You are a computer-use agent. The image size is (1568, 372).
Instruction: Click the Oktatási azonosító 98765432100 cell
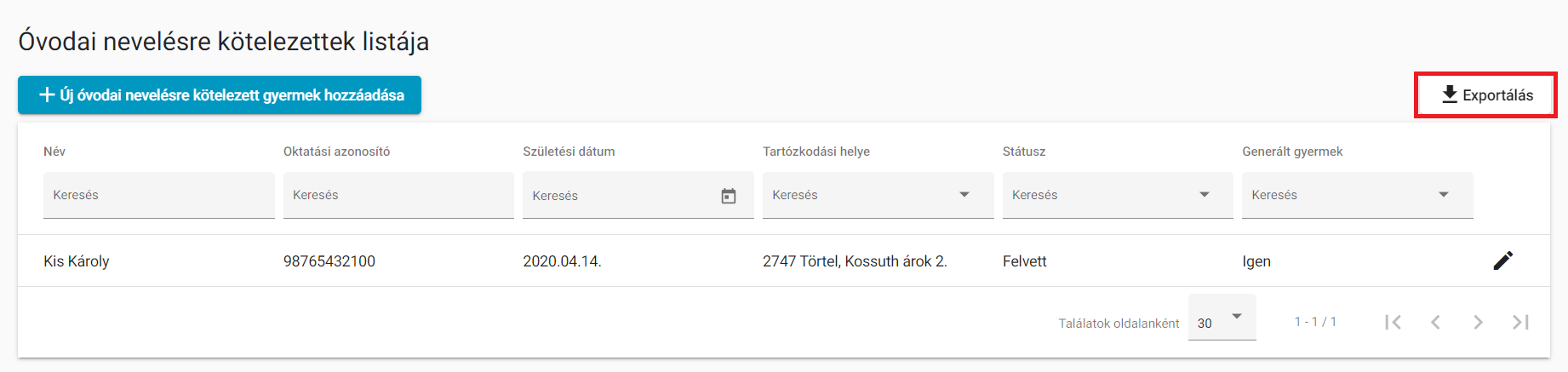(329, 261)
